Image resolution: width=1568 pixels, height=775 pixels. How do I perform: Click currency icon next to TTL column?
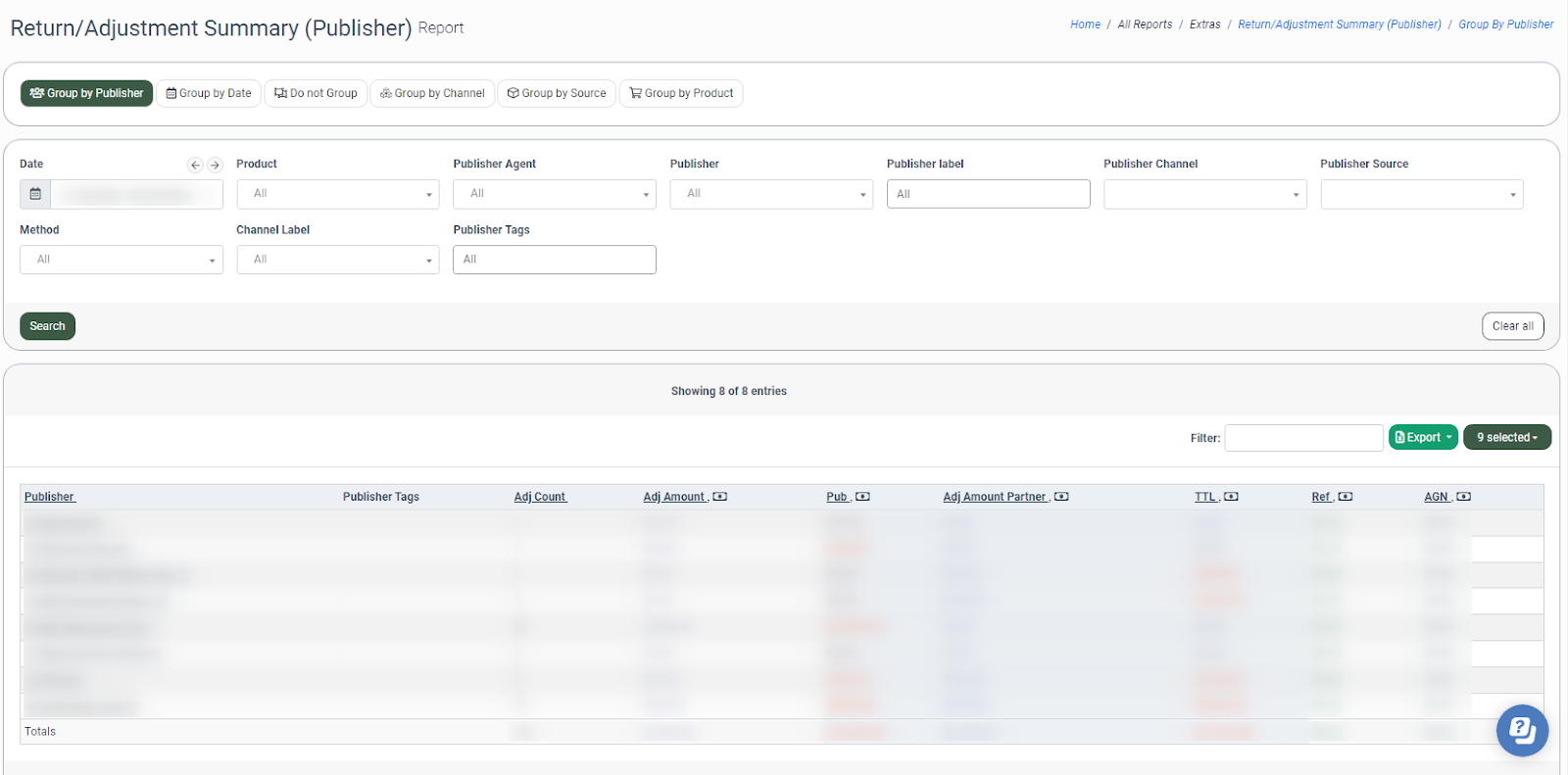click(1231, 497)
